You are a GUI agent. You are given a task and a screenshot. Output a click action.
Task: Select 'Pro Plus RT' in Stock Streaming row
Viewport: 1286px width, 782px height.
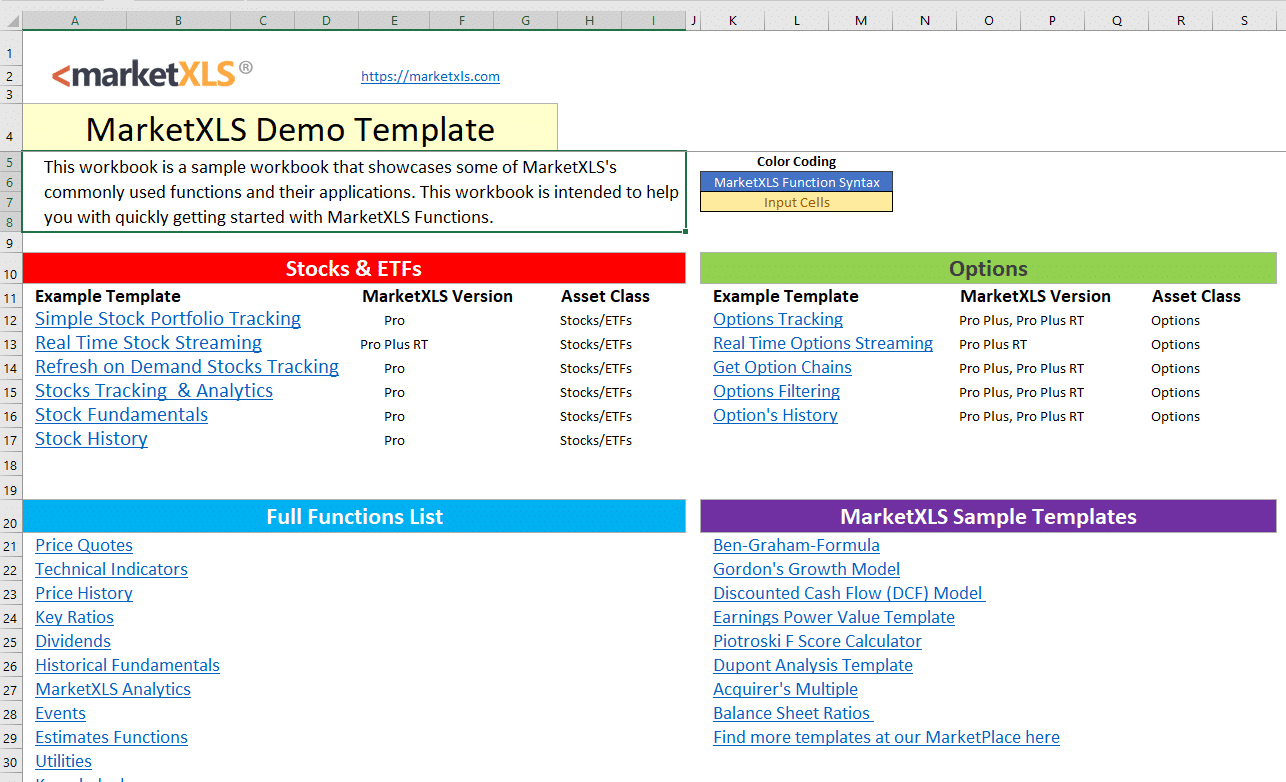coord(394,344)
